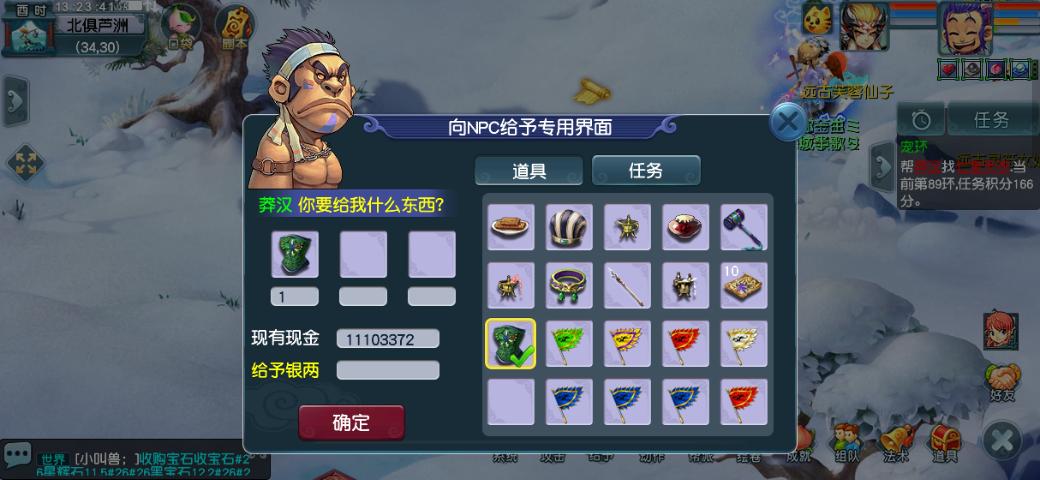Screen dimensions: 1040x480
Task: Select the striped turban hat item
Action: click(x=569, y=227)
